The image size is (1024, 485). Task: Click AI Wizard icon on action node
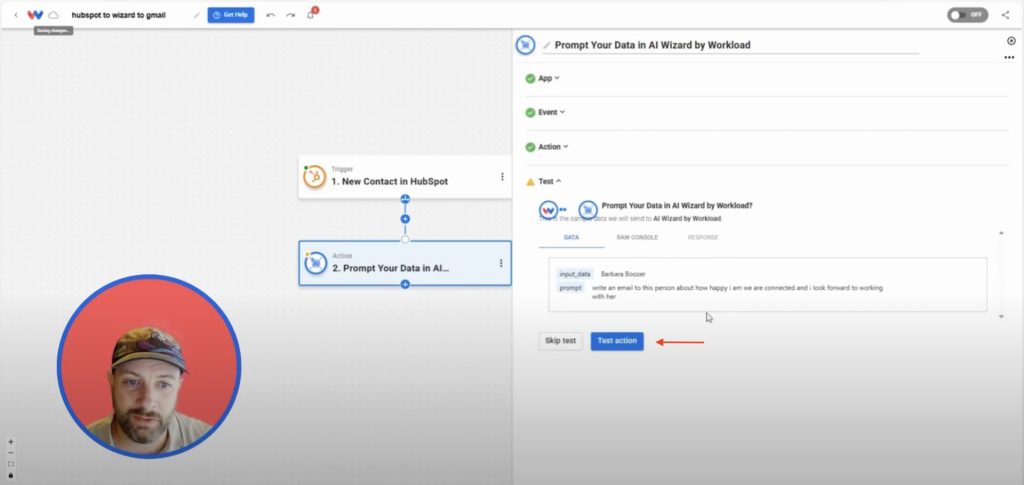pyautogui.click(x=315, y=263)
